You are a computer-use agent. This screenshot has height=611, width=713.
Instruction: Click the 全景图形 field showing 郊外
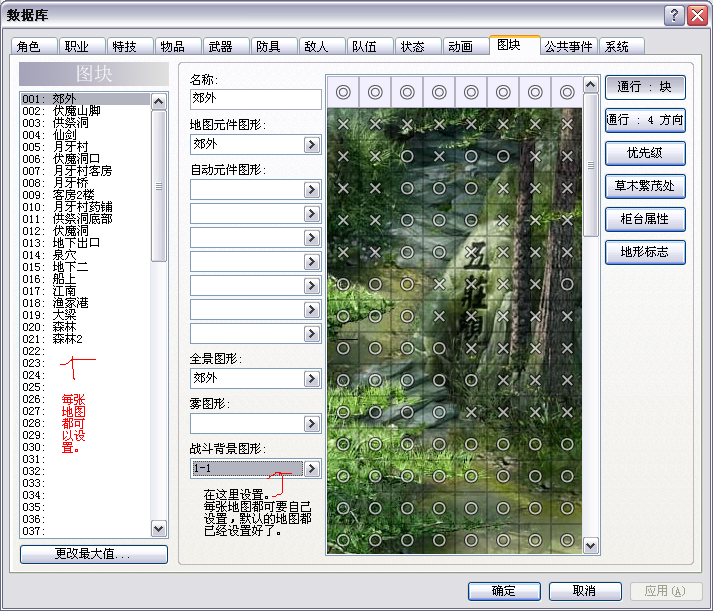[247, 379]
